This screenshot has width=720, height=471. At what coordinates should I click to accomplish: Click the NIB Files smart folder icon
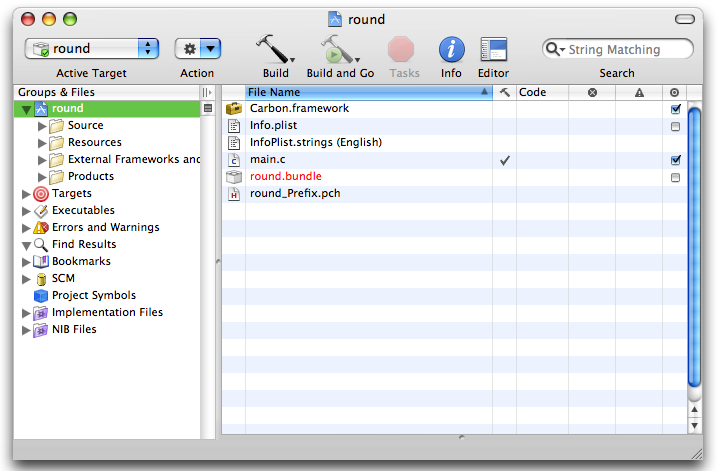(40, 330)
